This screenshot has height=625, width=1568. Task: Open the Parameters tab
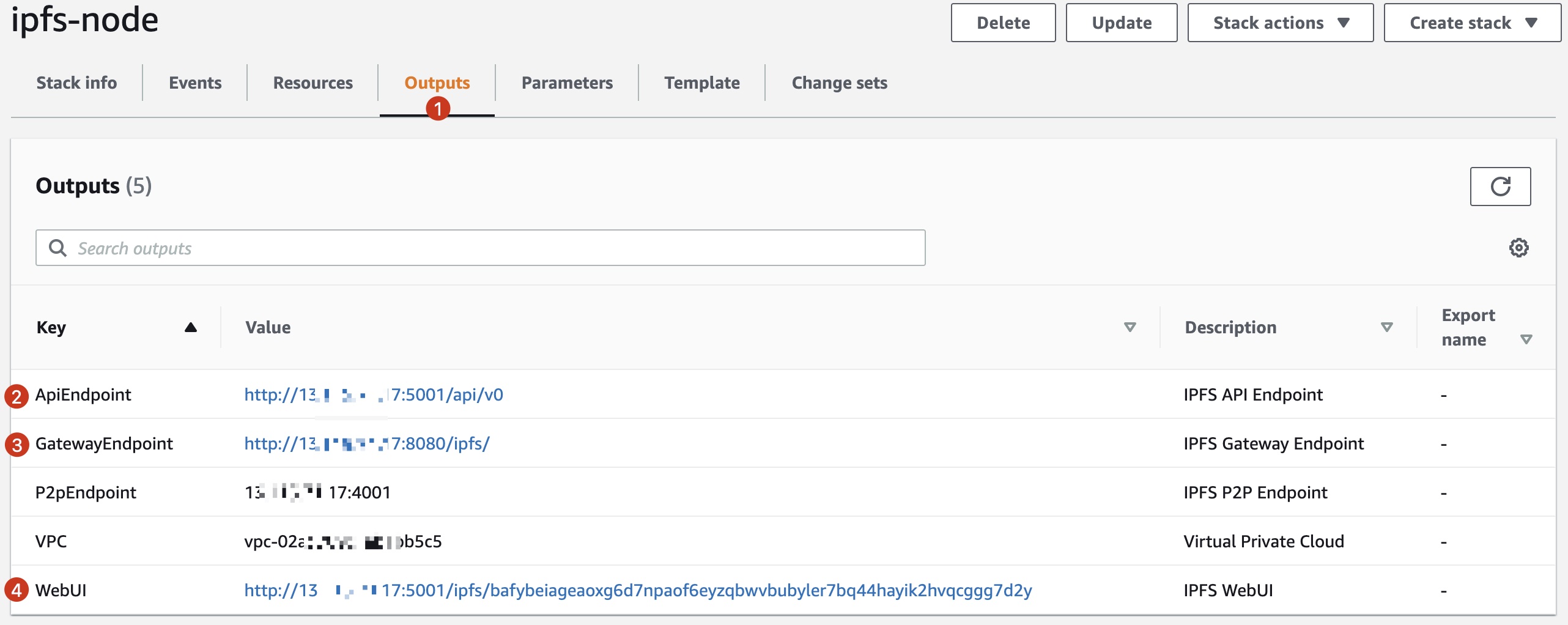tap(567, 83)
